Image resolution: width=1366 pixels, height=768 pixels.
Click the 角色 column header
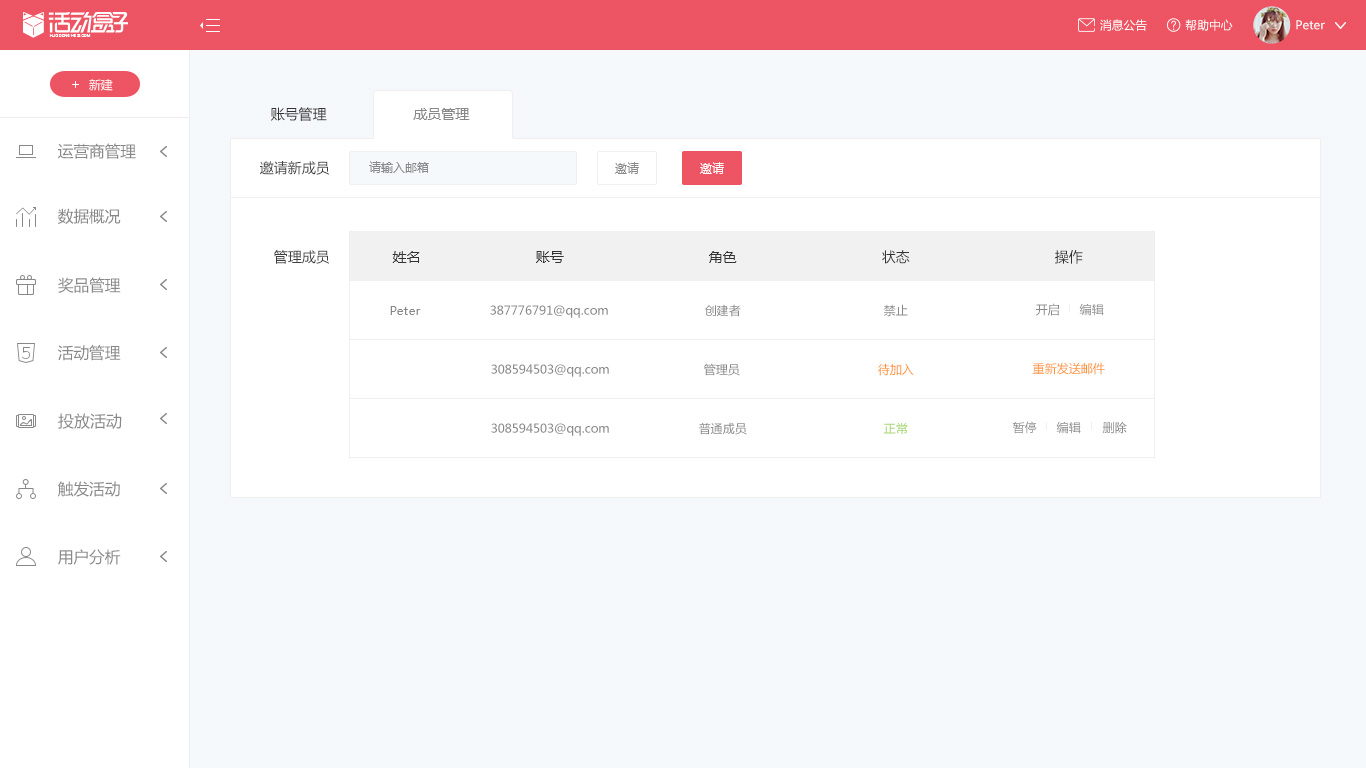pyautogui.click(x=722, y=257)
